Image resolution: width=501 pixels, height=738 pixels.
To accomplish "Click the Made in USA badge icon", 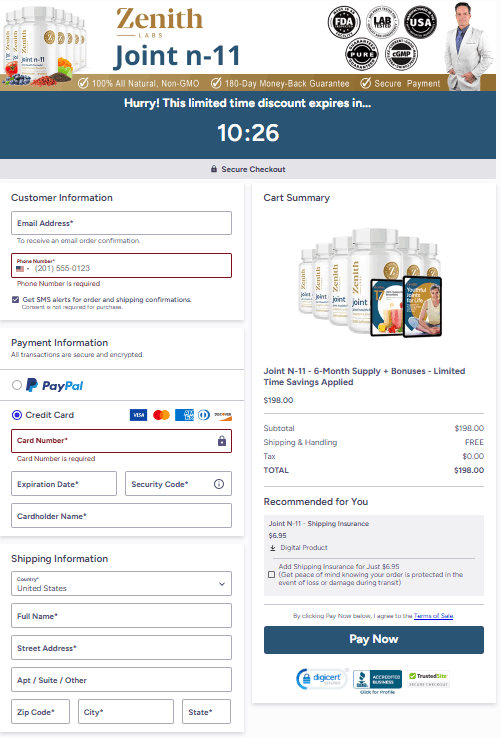I will click(420, 22).
